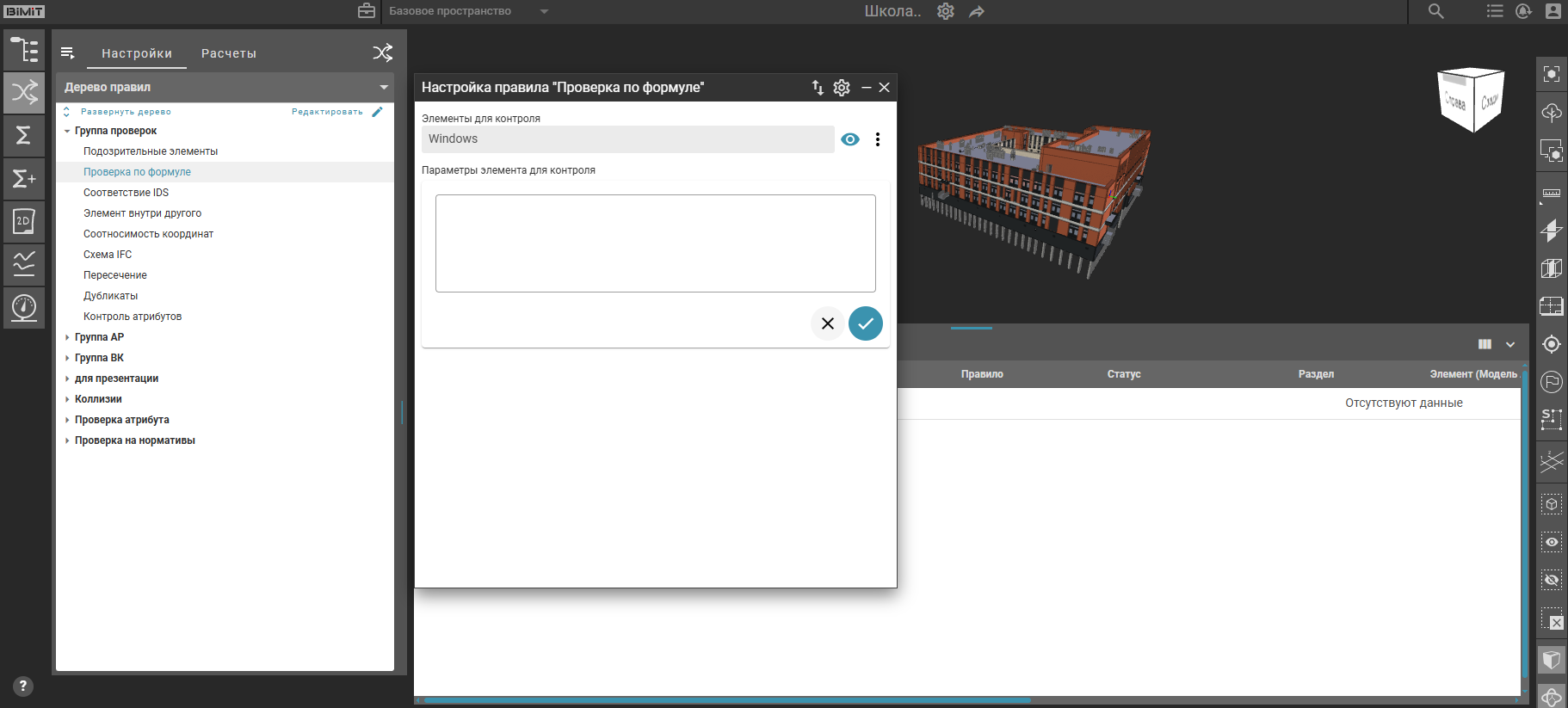Click the share arrow next to project name

coord(977,12)
